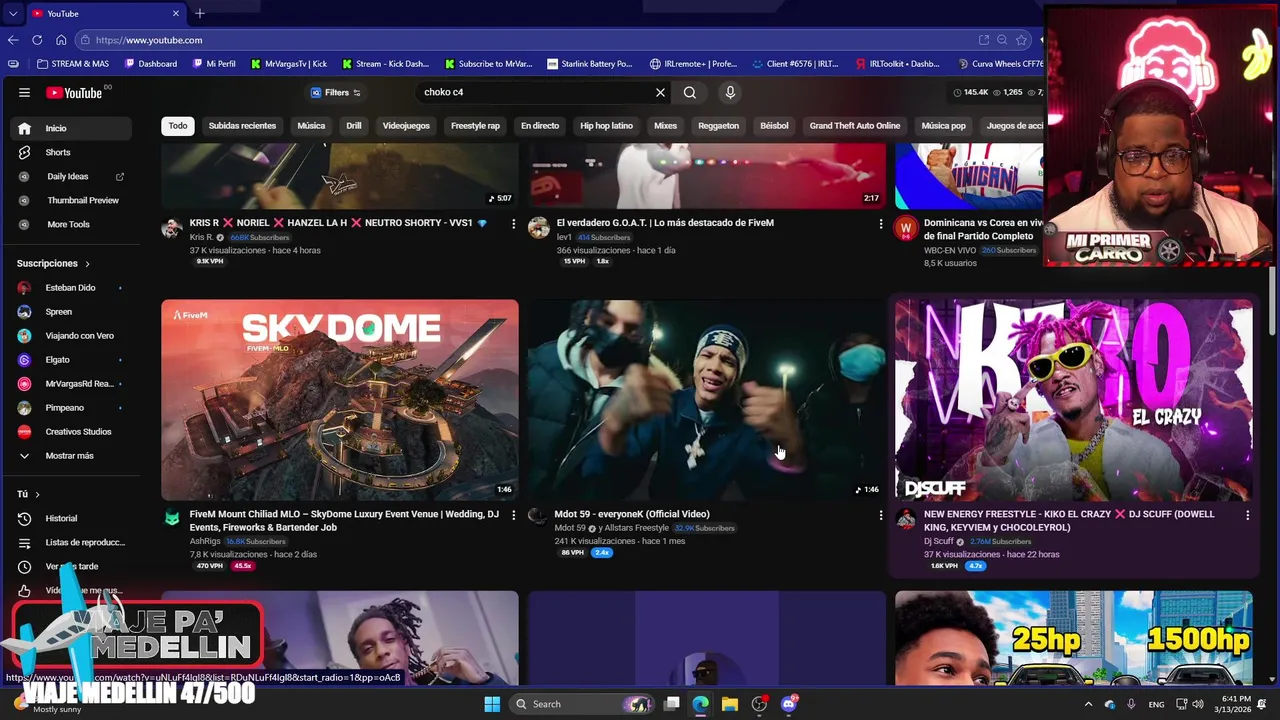The width and height of the screenshot is (1280, 720).
Task: Start voice search with the microphone
Action: pyautogui.click(x=730, y=92)
